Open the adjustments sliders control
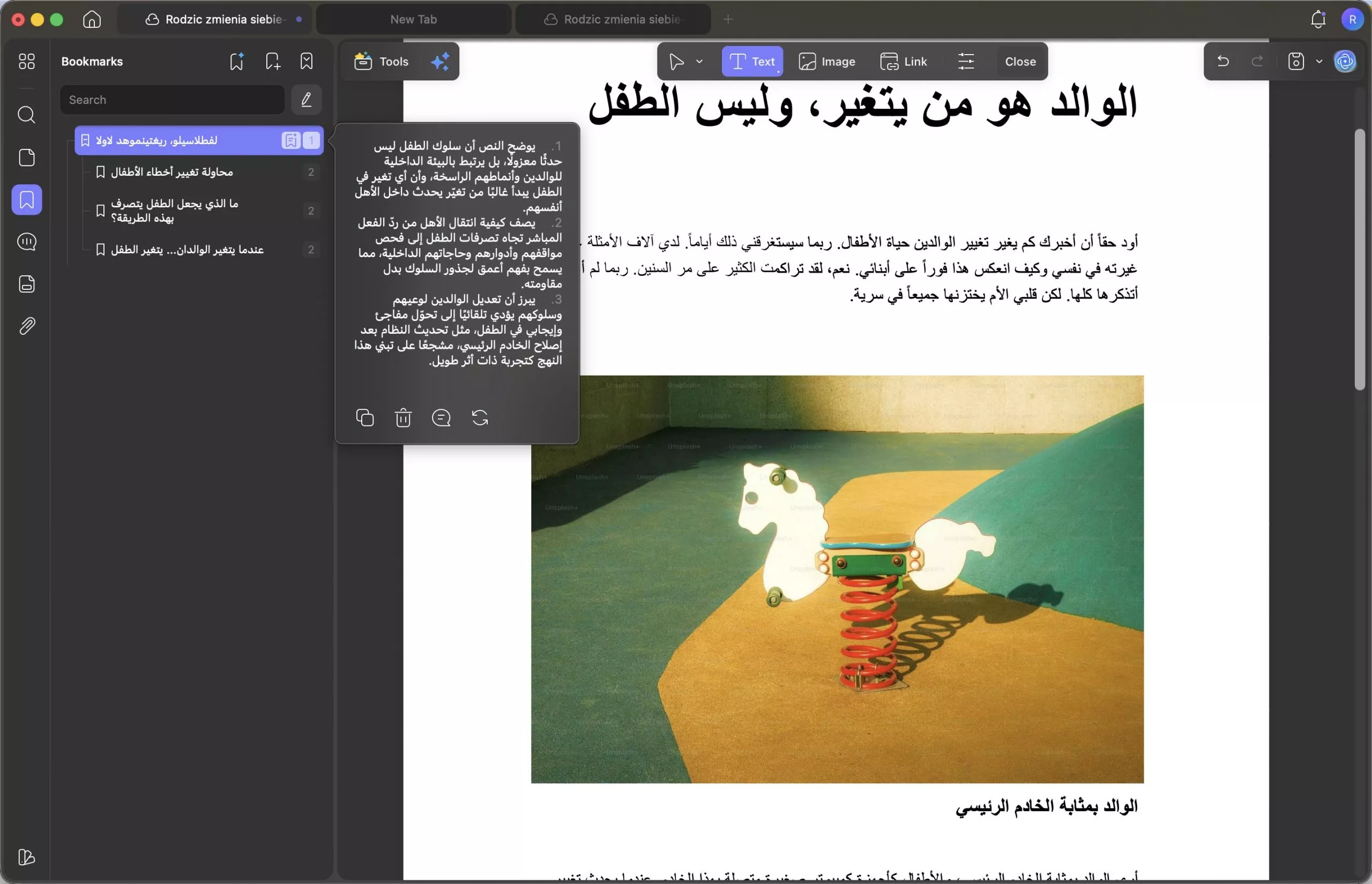This screenshot has height=884, width=1372. tap(966, 62)
